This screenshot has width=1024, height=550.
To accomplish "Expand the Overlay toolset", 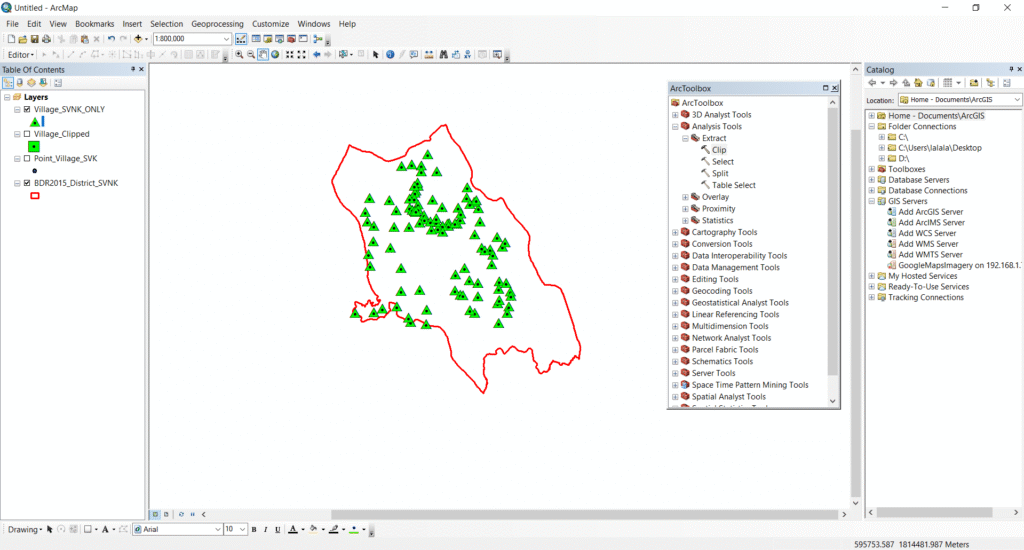I will pyautogui.click(x=685, y=197).
